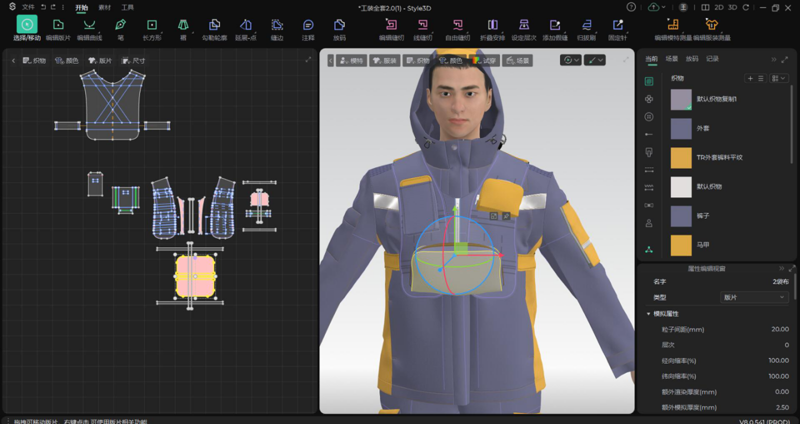The height and width of the screenshot is (424, 800).
Task: Click the 线缝纫 sewing tool
Action: [x=423, y=27]
